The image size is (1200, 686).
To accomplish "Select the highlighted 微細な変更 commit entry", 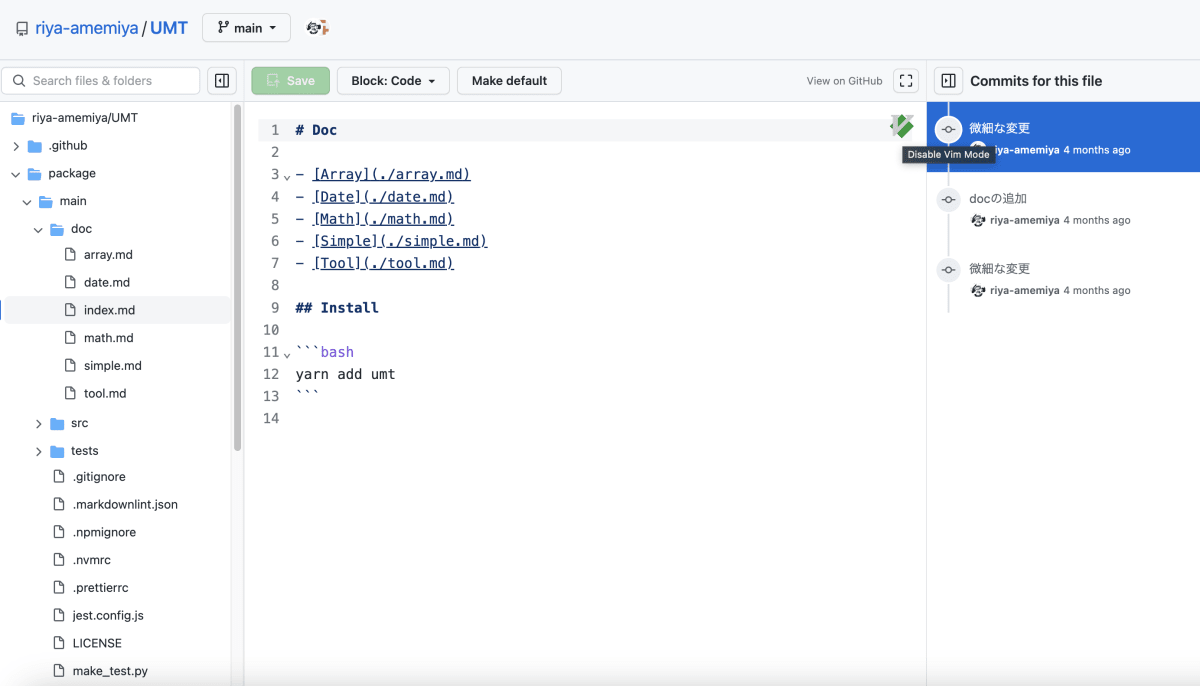I will (x=1063, y=137).
